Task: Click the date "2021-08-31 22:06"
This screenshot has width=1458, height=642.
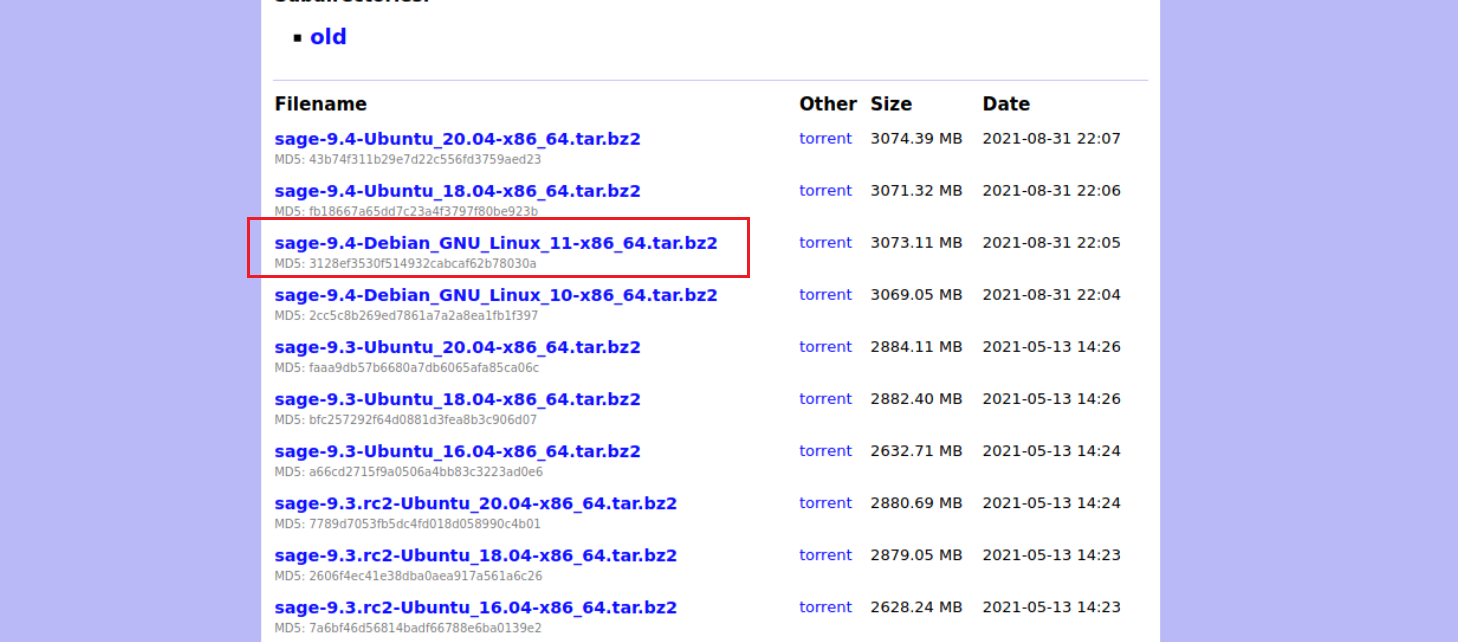Action: pyautogui.click(x=1052, y=190)
